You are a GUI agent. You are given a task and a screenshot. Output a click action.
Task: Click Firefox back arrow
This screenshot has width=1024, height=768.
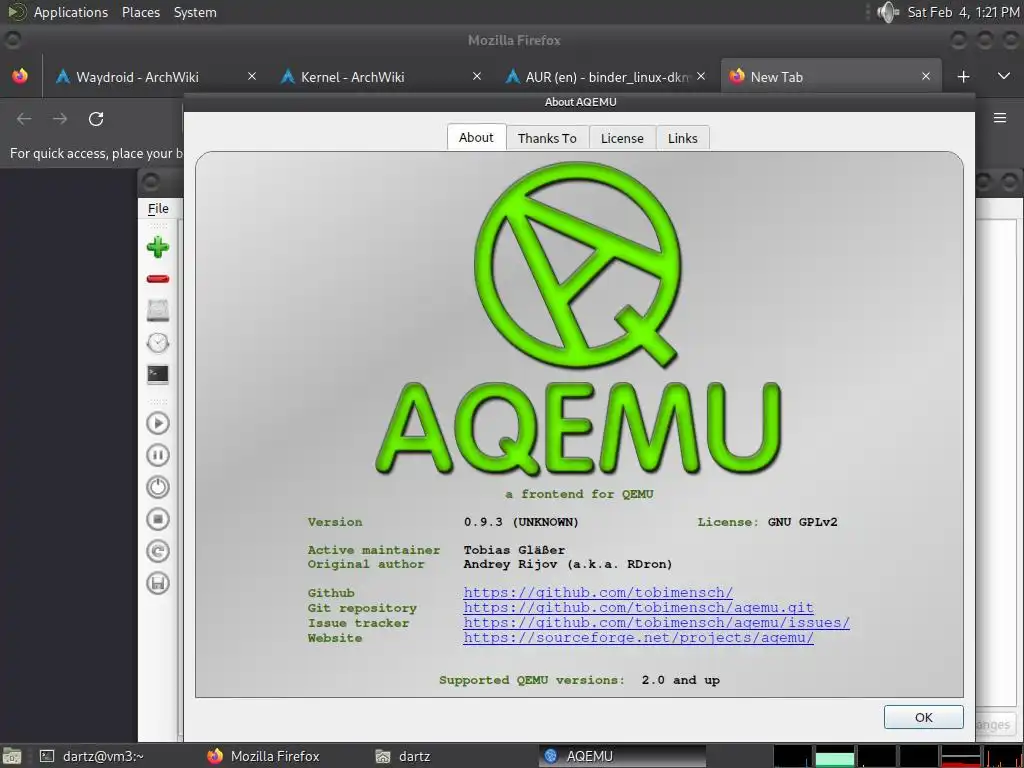24,119
